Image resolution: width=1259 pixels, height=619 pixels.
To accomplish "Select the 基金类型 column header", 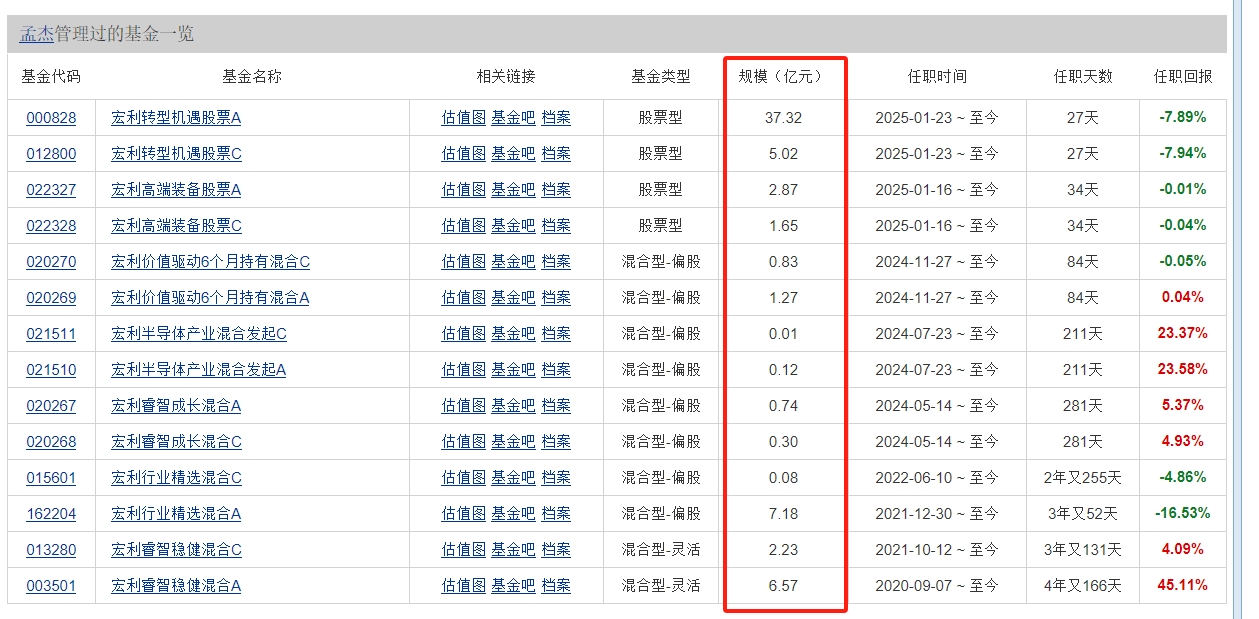I will 661,77.
